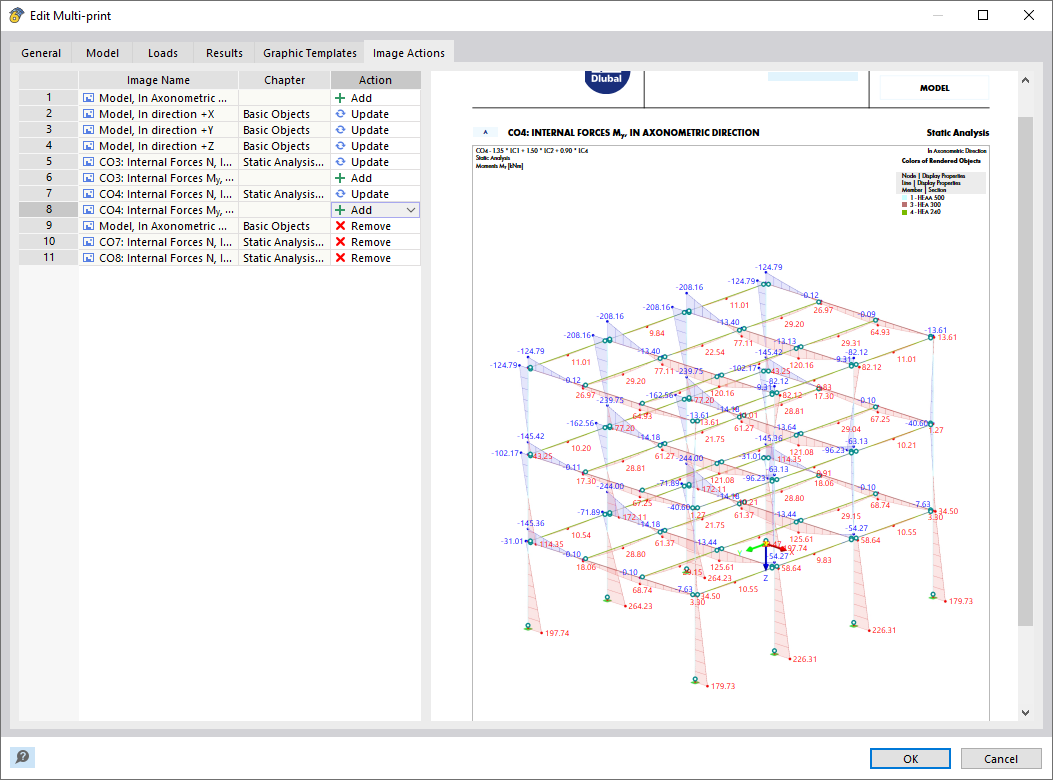Image resolution: width=1053 pixels, height=780 pixels.
Task: Click 'Remove' action text in row 10
Action: click(371, 242)
